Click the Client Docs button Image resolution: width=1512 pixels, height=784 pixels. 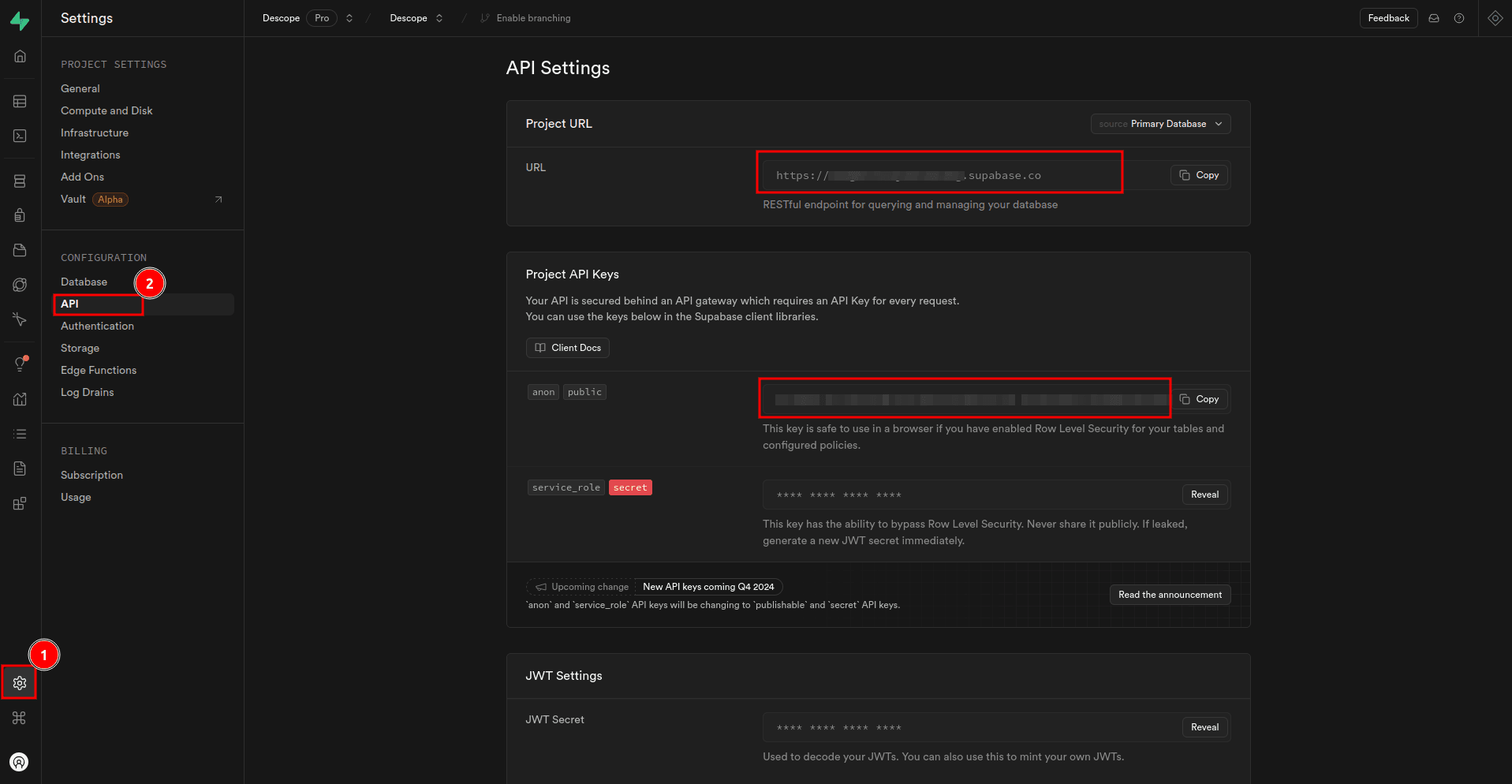coord(567,348)
